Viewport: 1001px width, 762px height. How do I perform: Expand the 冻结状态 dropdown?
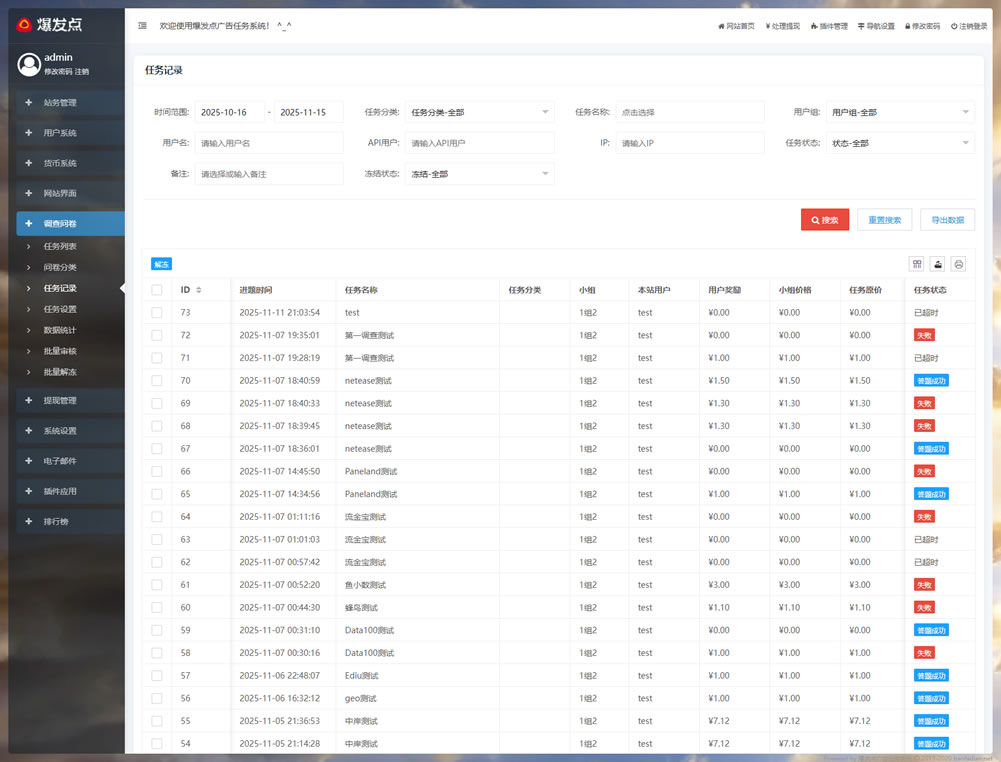(x=479, y=174)
